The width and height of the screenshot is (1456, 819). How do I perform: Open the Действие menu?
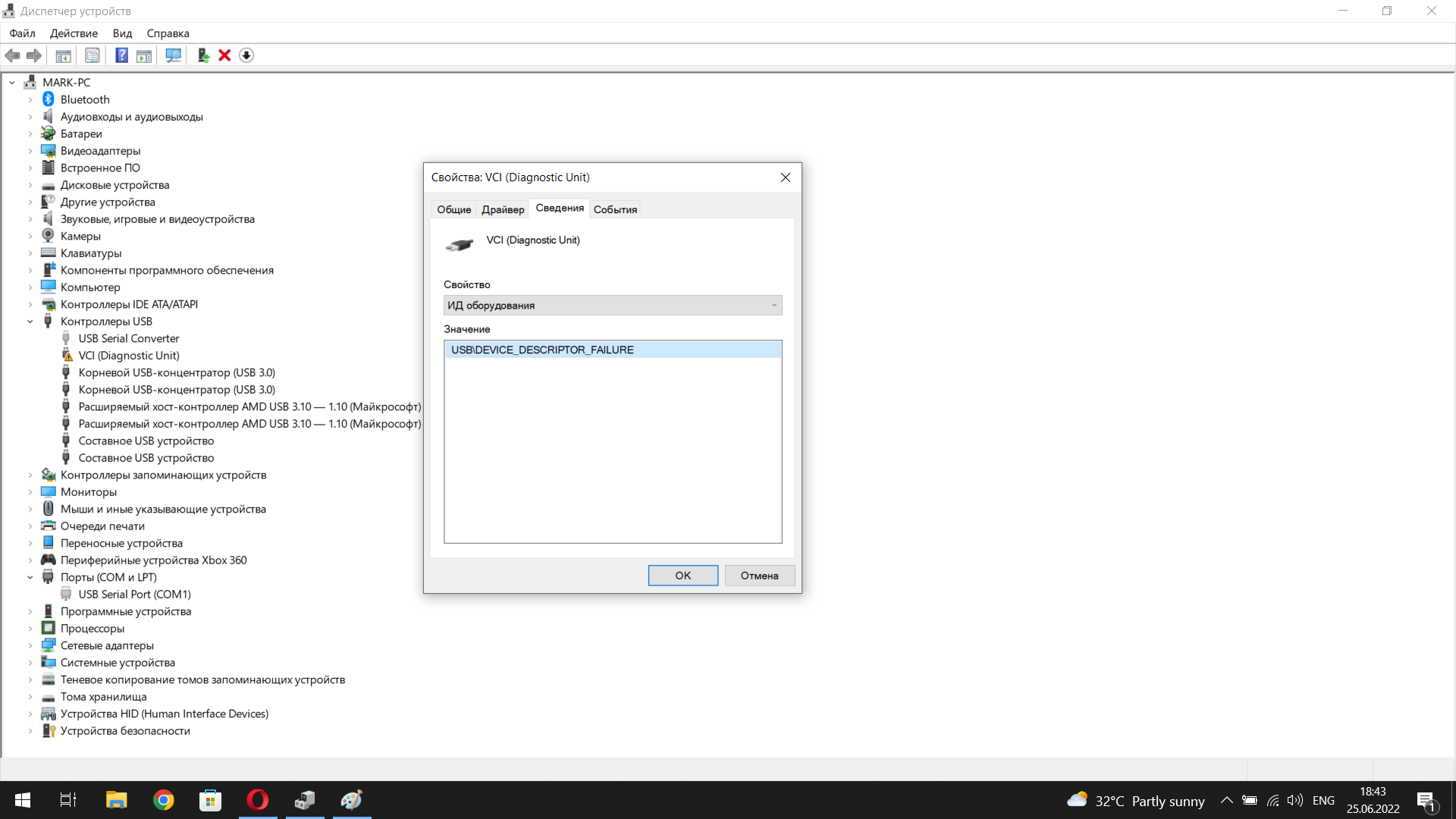(74, 33)
